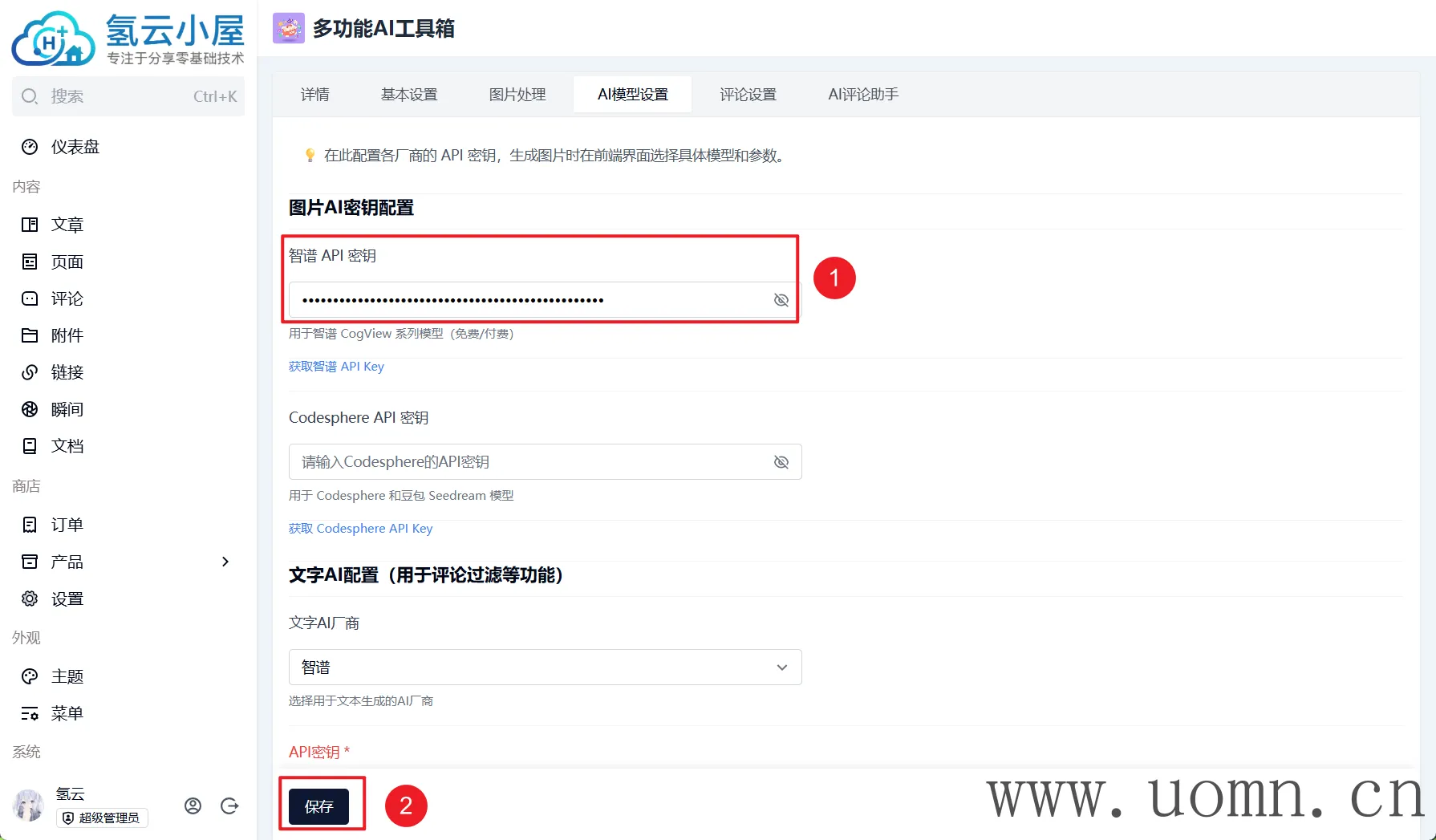Image resolution: width=1436 pixels, height=840 pixels.
Task: Open the user profile icon at bottom
Action: pyautogui.click(x=193, y=806)
